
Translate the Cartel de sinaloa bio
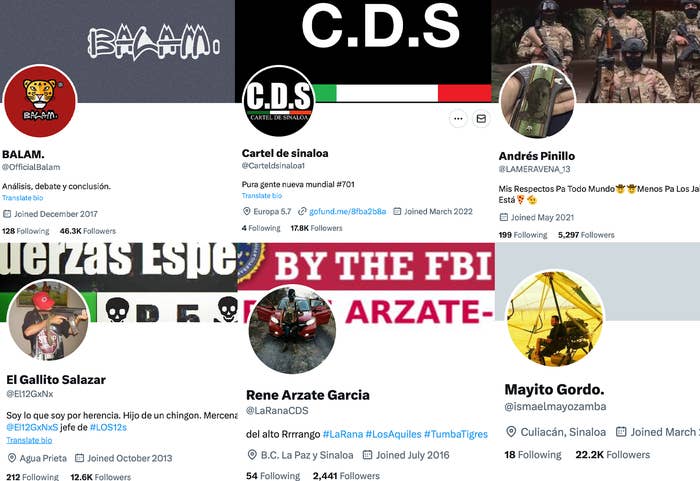click(x=262, y=196)
